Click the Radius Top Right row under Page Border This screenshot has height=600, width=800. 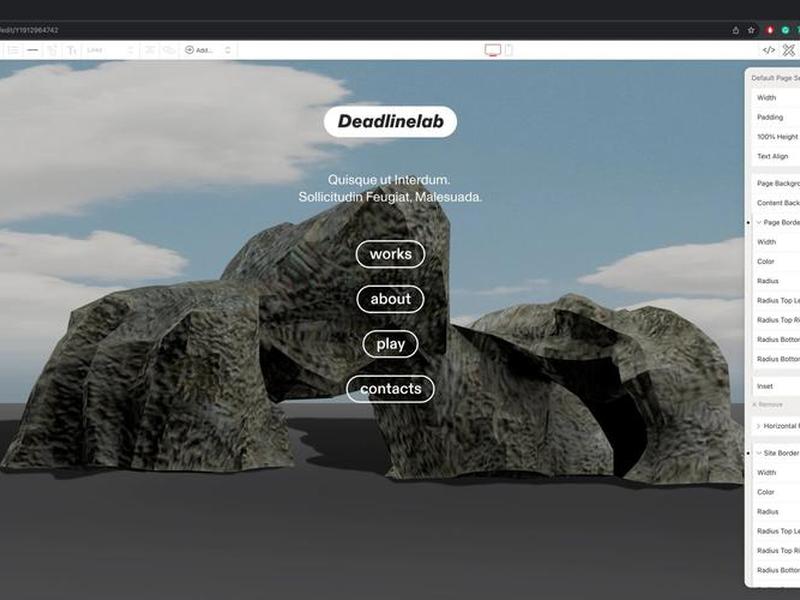pos(776,320)
